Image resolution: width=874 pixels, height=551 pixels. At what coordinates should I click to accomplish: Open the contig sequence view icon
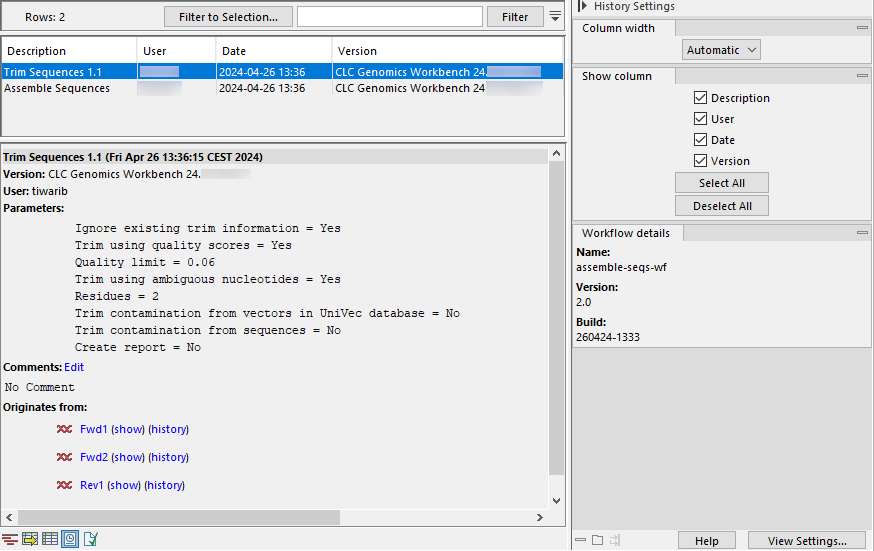pos(10,540)
